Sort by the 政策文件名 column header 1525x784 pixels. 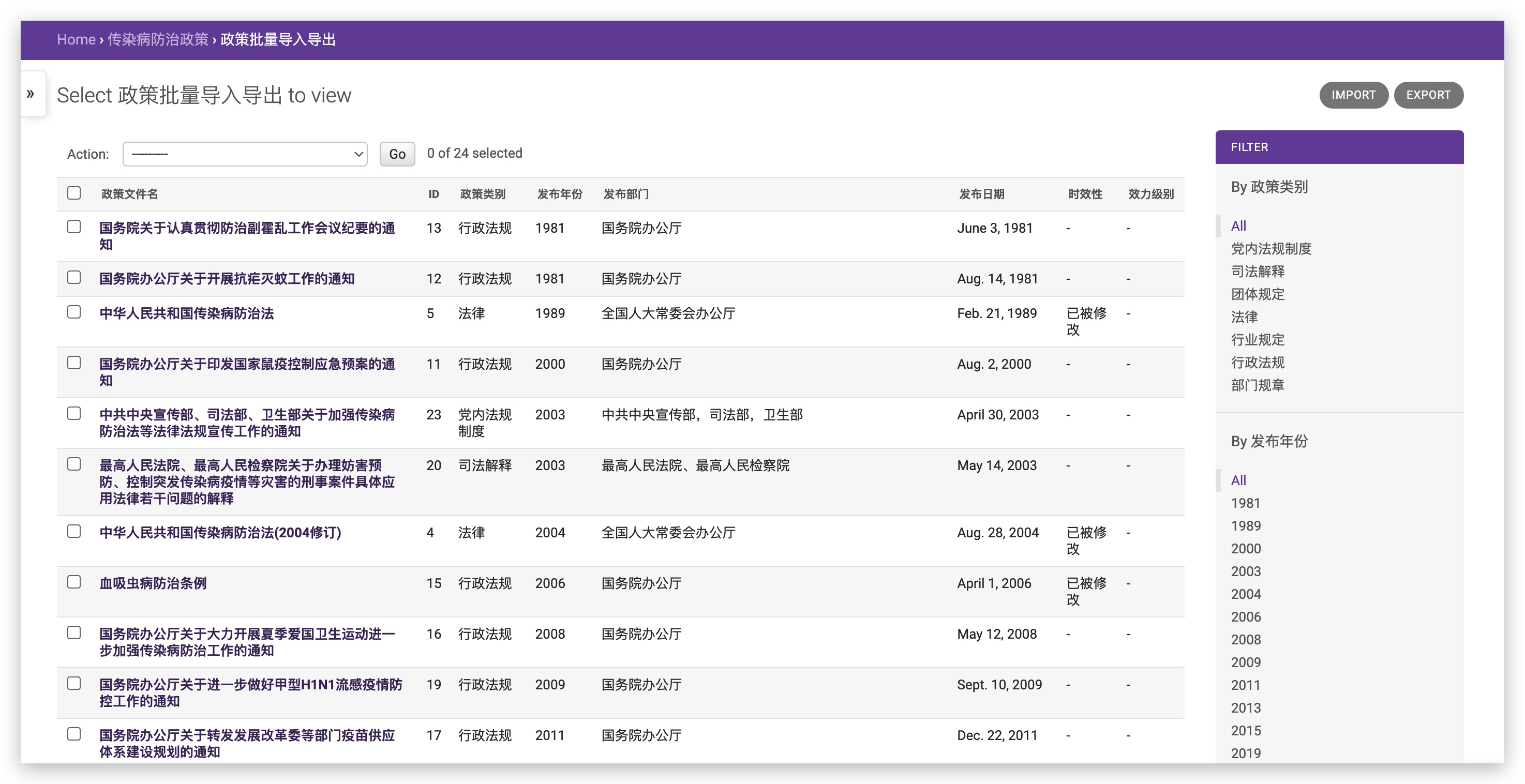coord(130,194)
